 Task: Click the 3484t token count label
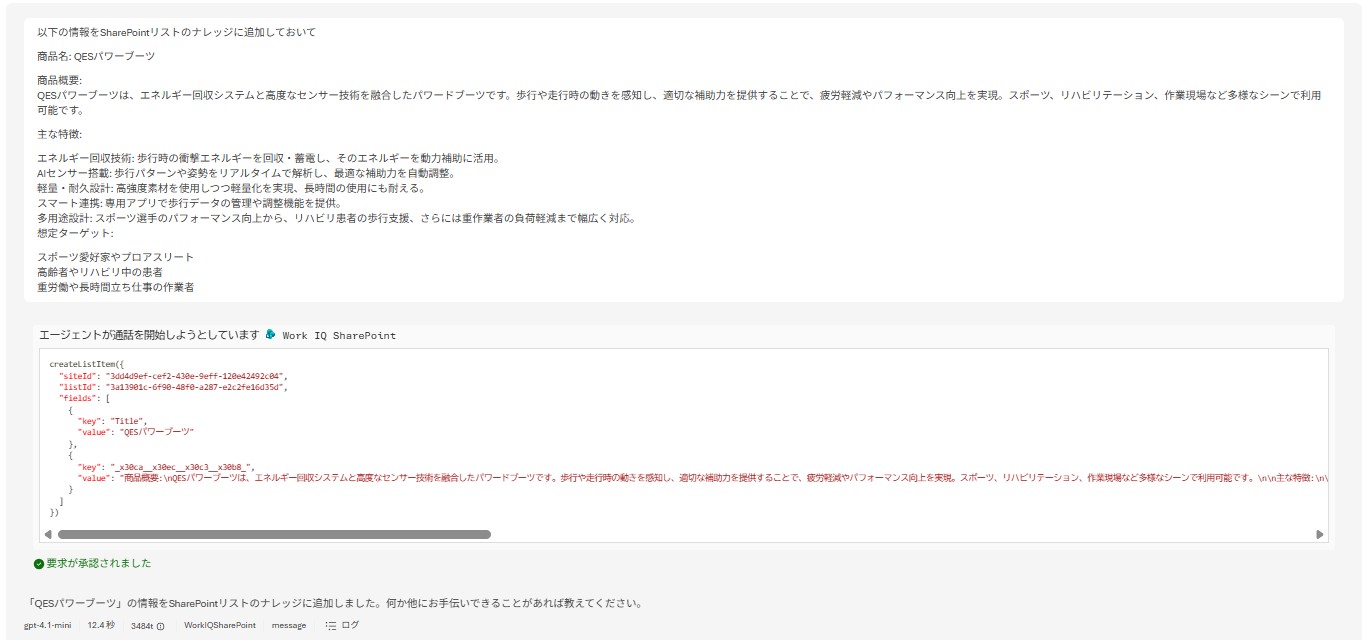click(141, 626)
